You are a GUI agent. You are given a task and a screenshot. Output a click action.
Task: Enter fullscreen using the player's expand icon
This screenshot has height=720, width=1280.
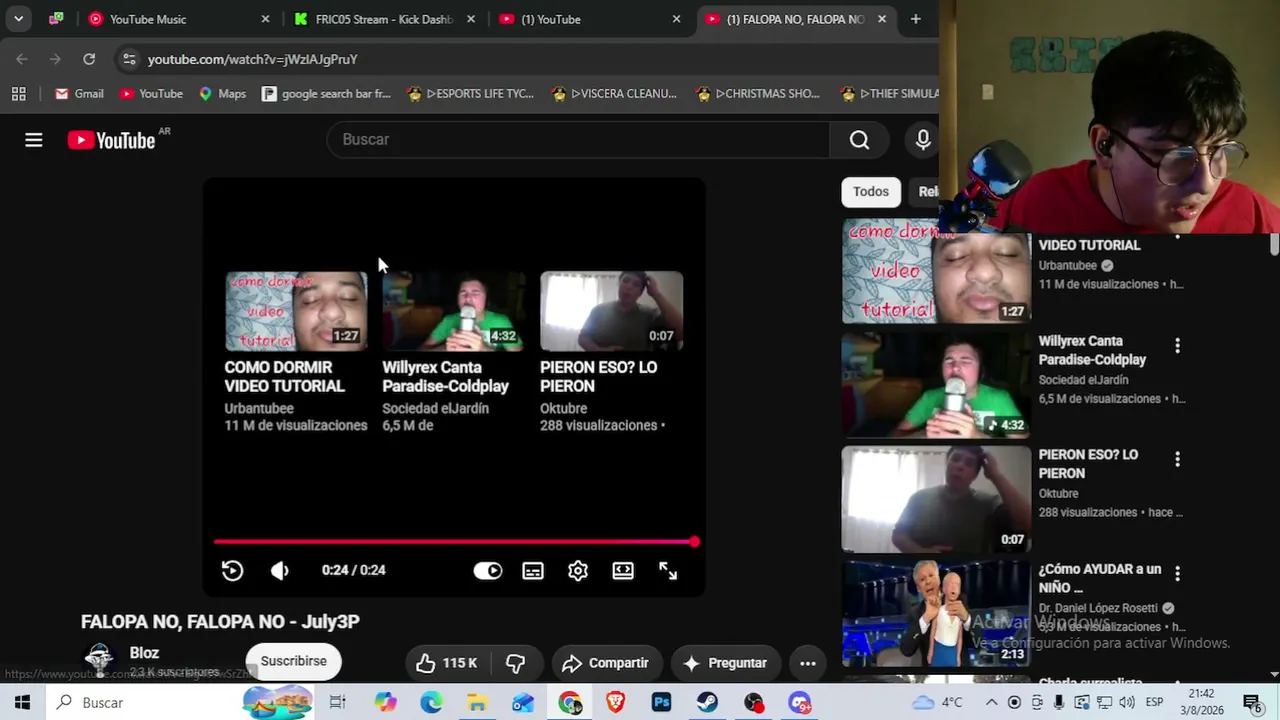click(x=668, y=571)
